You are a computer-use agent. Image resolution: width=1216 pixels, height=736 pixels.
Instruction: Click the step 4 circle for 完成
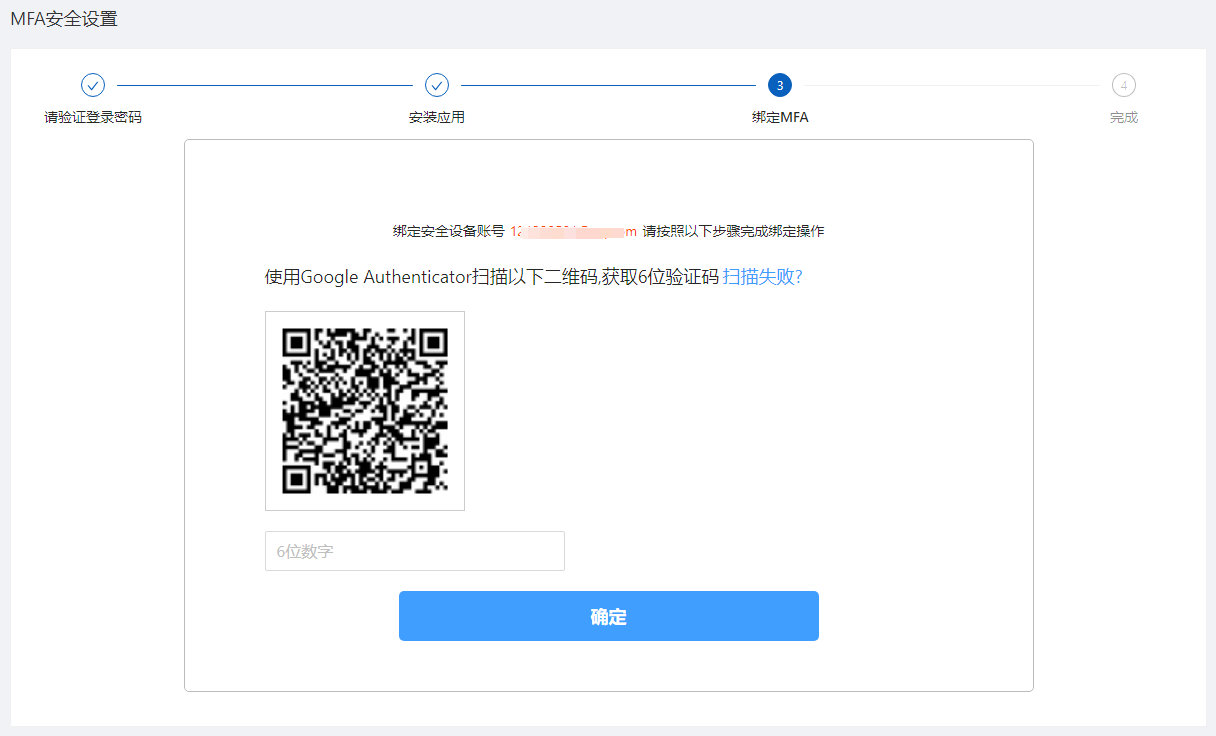tap(1124, 85)
